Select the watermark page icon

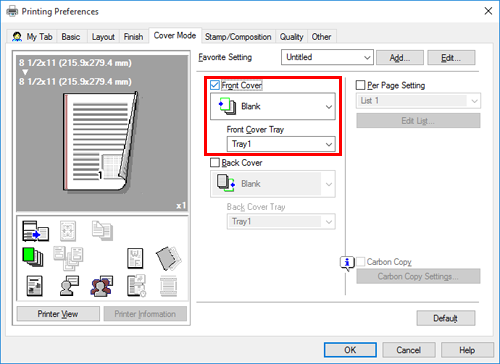pos(135,258)
